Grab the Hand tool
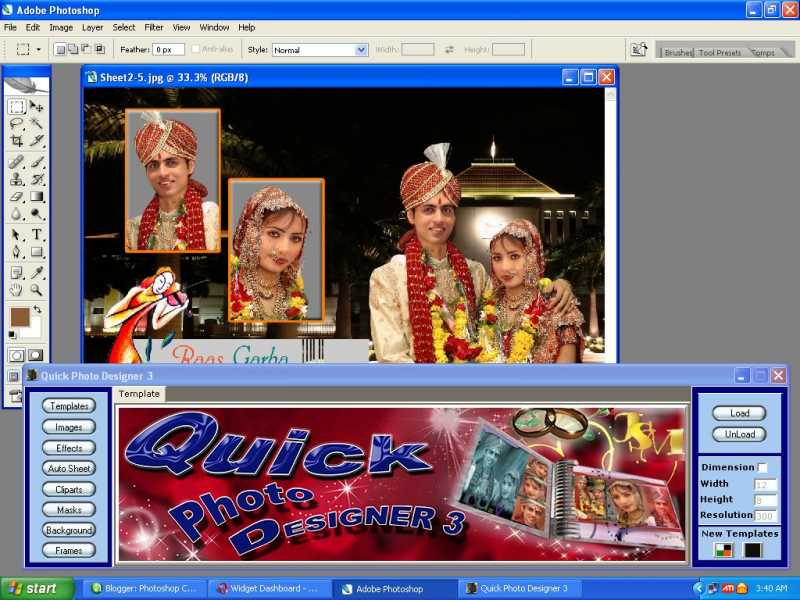Screen dimensions: 800x600 16,290
